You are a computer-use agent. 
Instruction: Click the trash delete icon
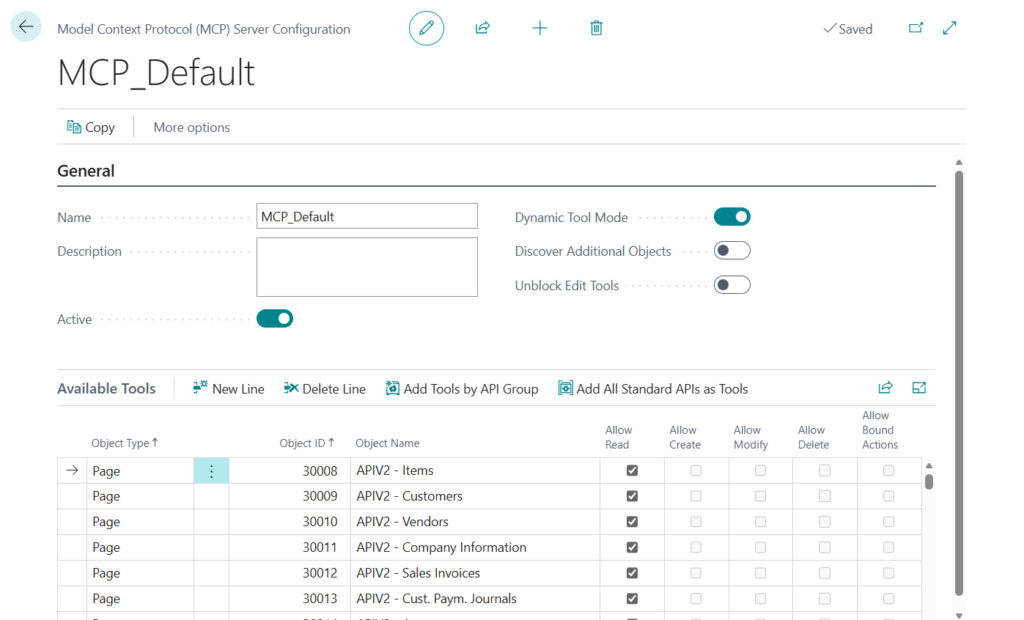[x=596, y=28]
